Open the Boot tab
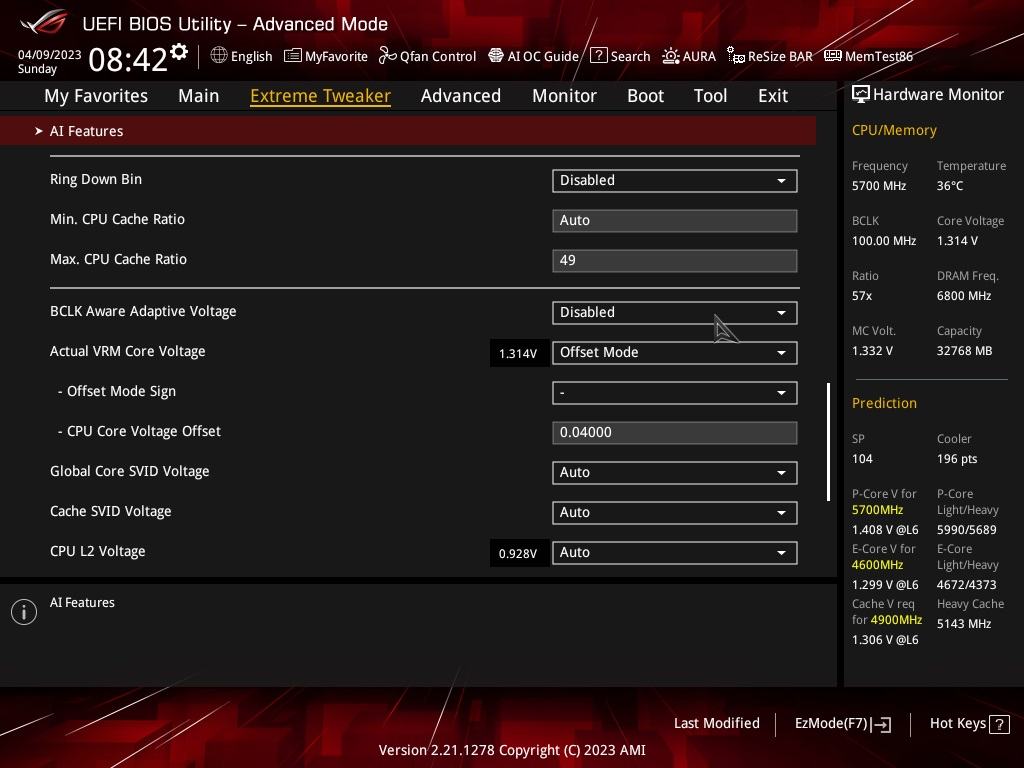The image size is (1024, 768). (x=645, y=96)
